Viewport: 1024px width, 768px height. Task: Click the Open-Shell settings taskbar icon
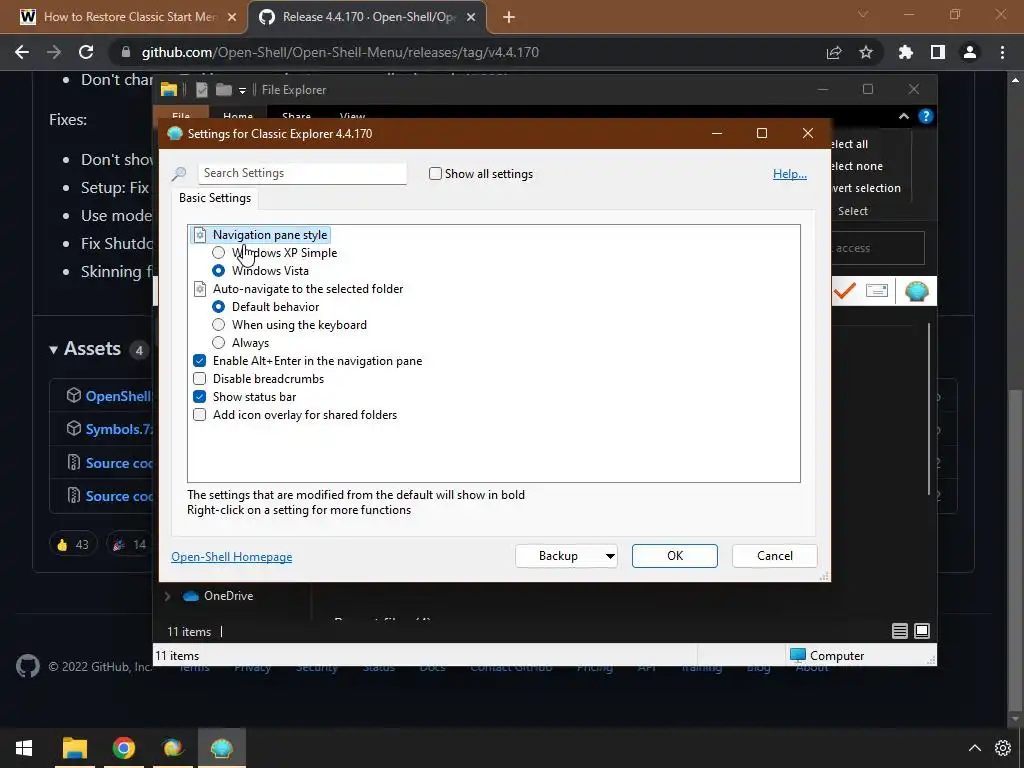pos(221,748)
